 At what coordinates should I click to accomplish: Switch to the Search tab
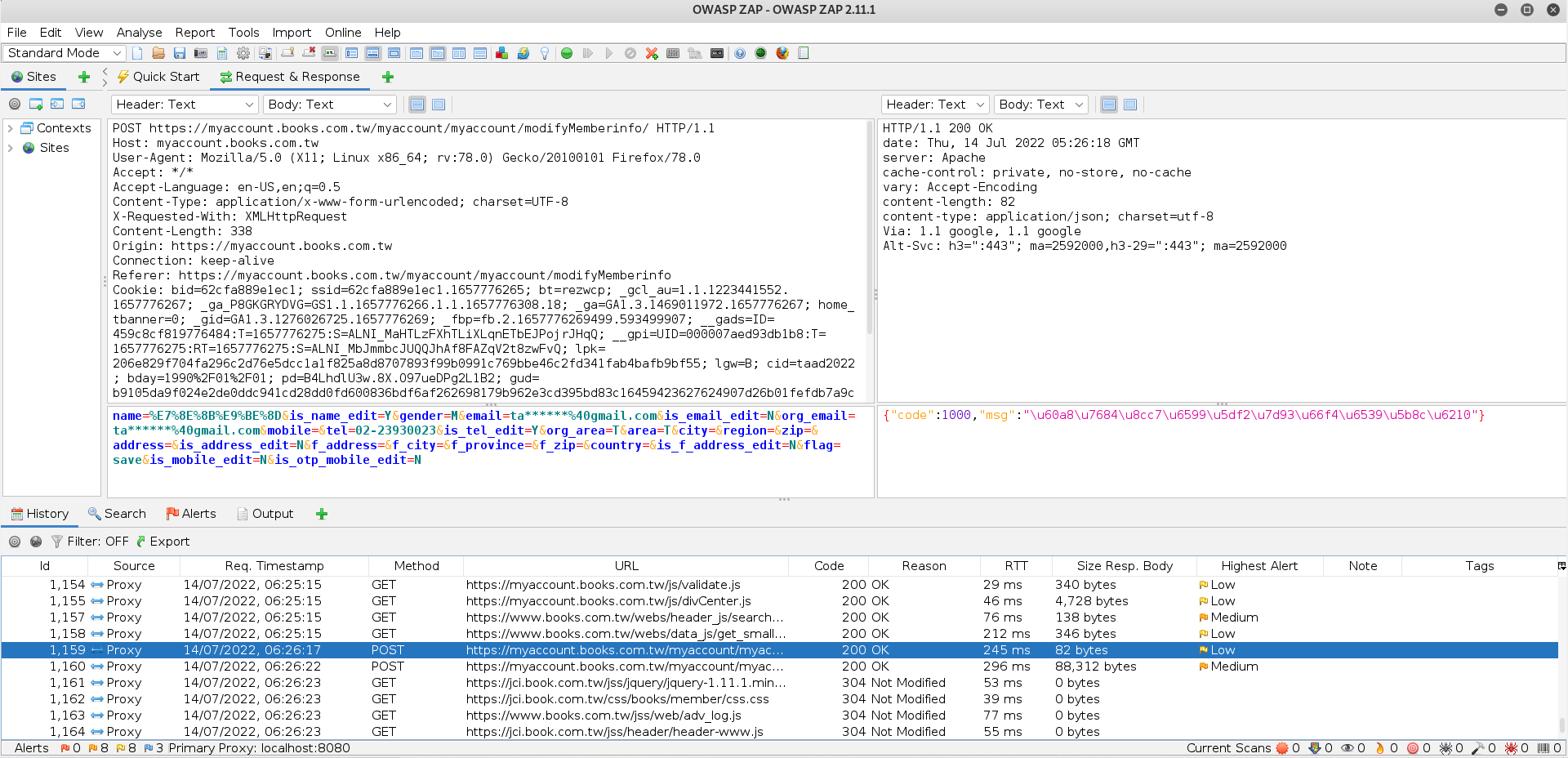pos(117,514)
